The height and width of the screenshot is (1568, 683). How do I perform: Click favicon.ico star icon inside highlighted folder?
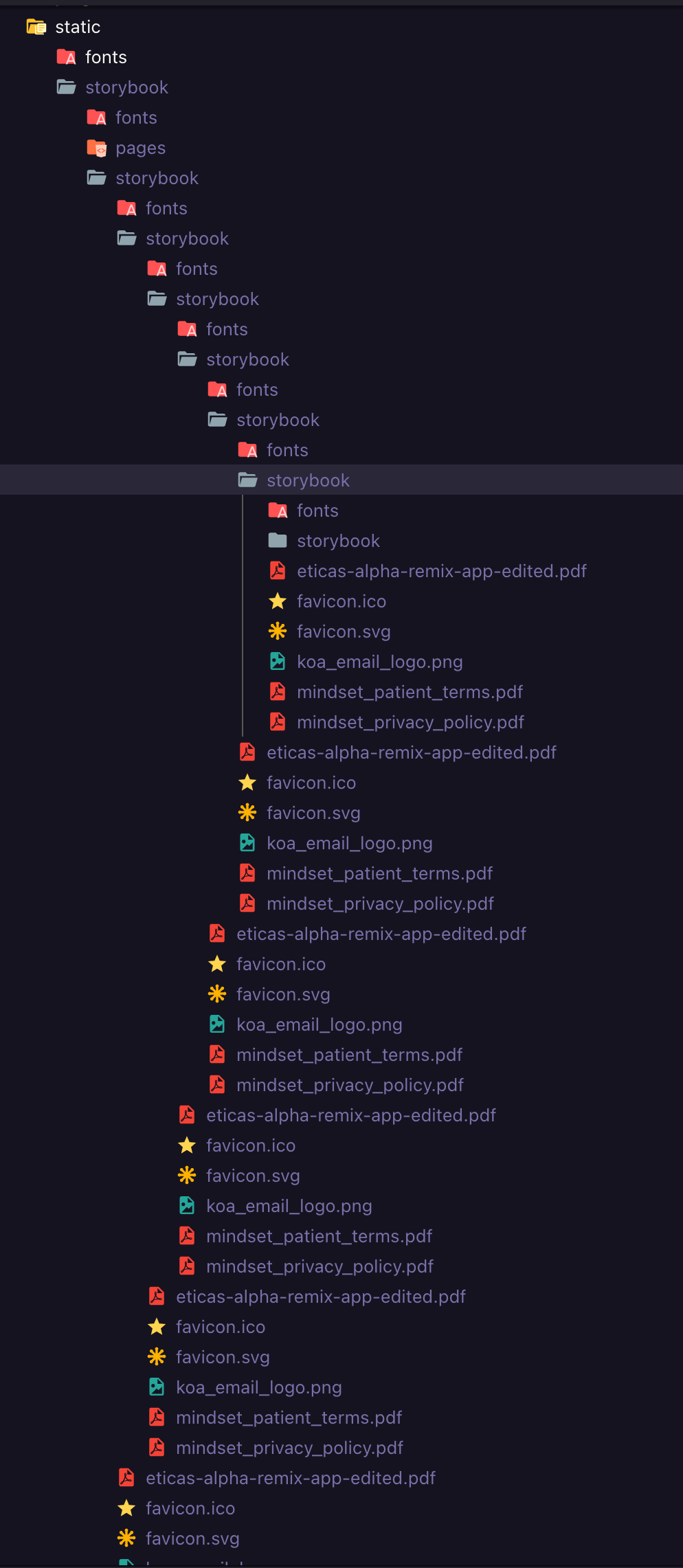(x=278, y=601)
